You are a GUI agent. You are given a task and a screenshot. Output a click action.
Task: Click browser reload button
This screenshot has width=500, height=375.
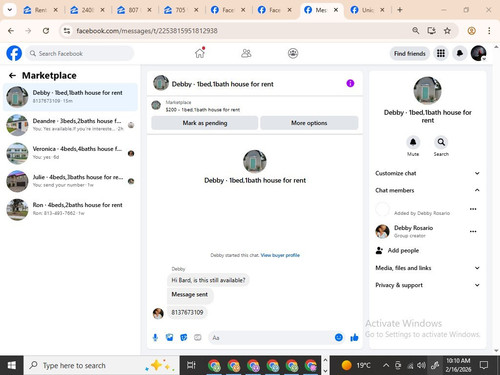coord(46,31)
